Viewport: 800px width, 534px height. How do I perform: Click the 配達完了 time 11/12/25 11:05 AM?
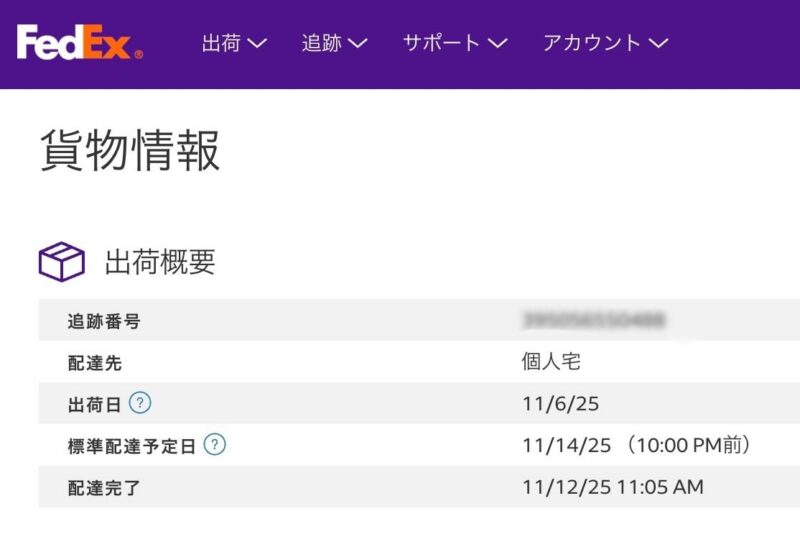612,487
